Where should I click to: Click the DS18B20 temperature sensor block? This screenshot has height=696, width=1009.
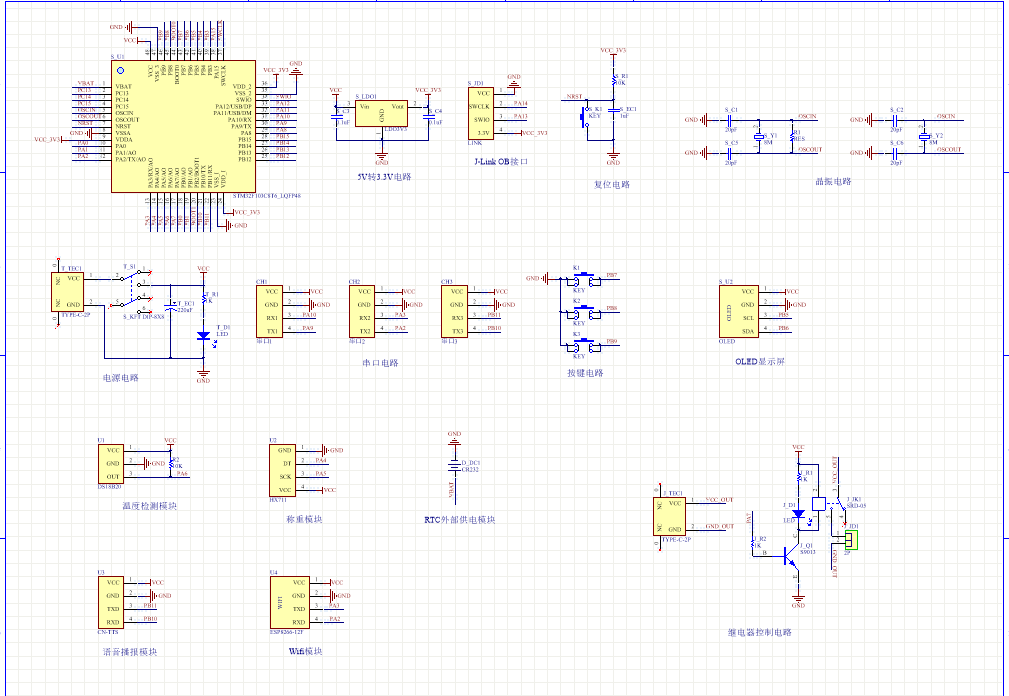click(x=113, y=464)
